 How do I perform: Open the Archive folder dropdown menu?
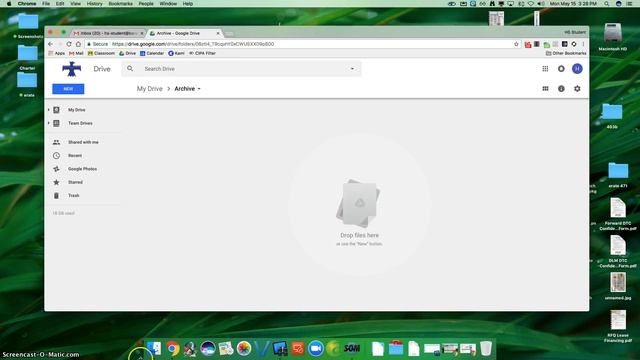(187, 89)
